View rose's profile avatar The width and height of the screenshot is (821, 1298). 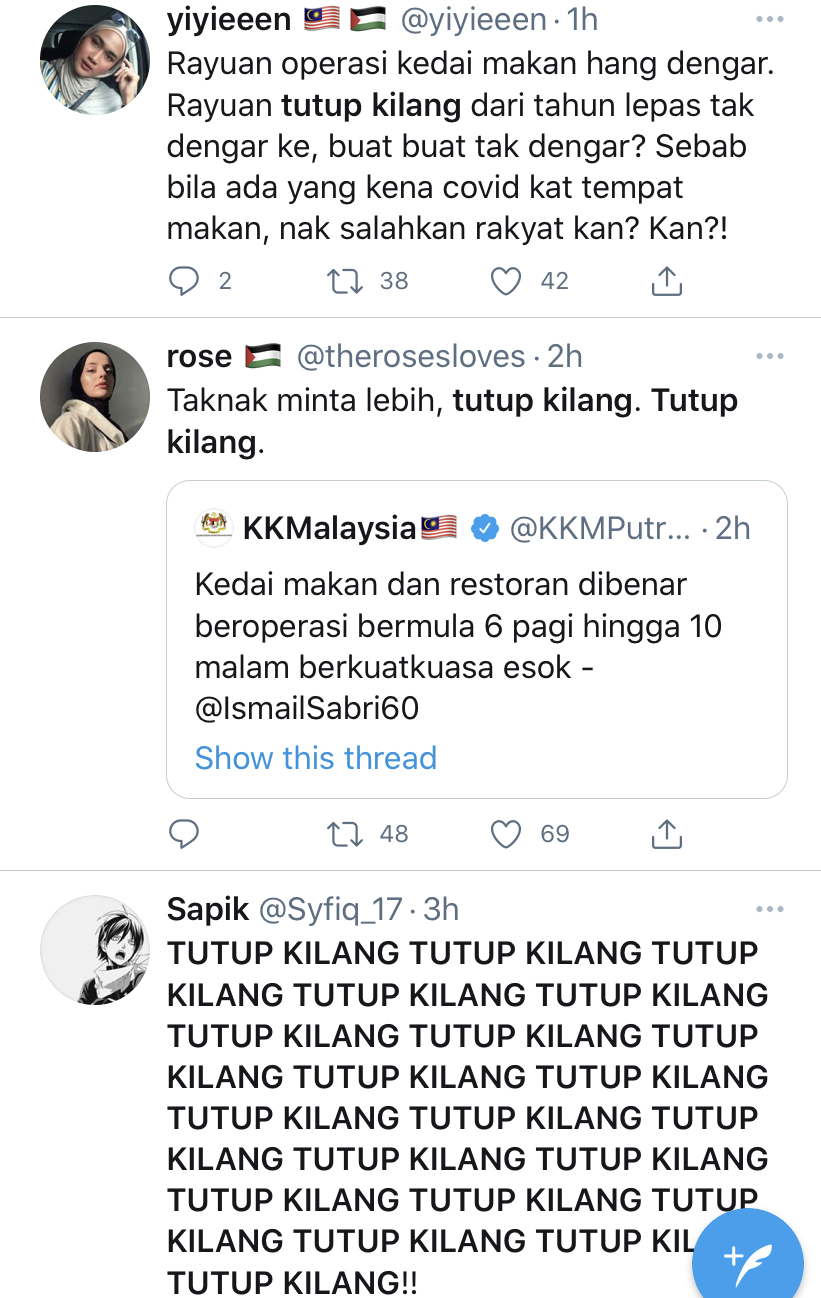(x=94, y=397)
